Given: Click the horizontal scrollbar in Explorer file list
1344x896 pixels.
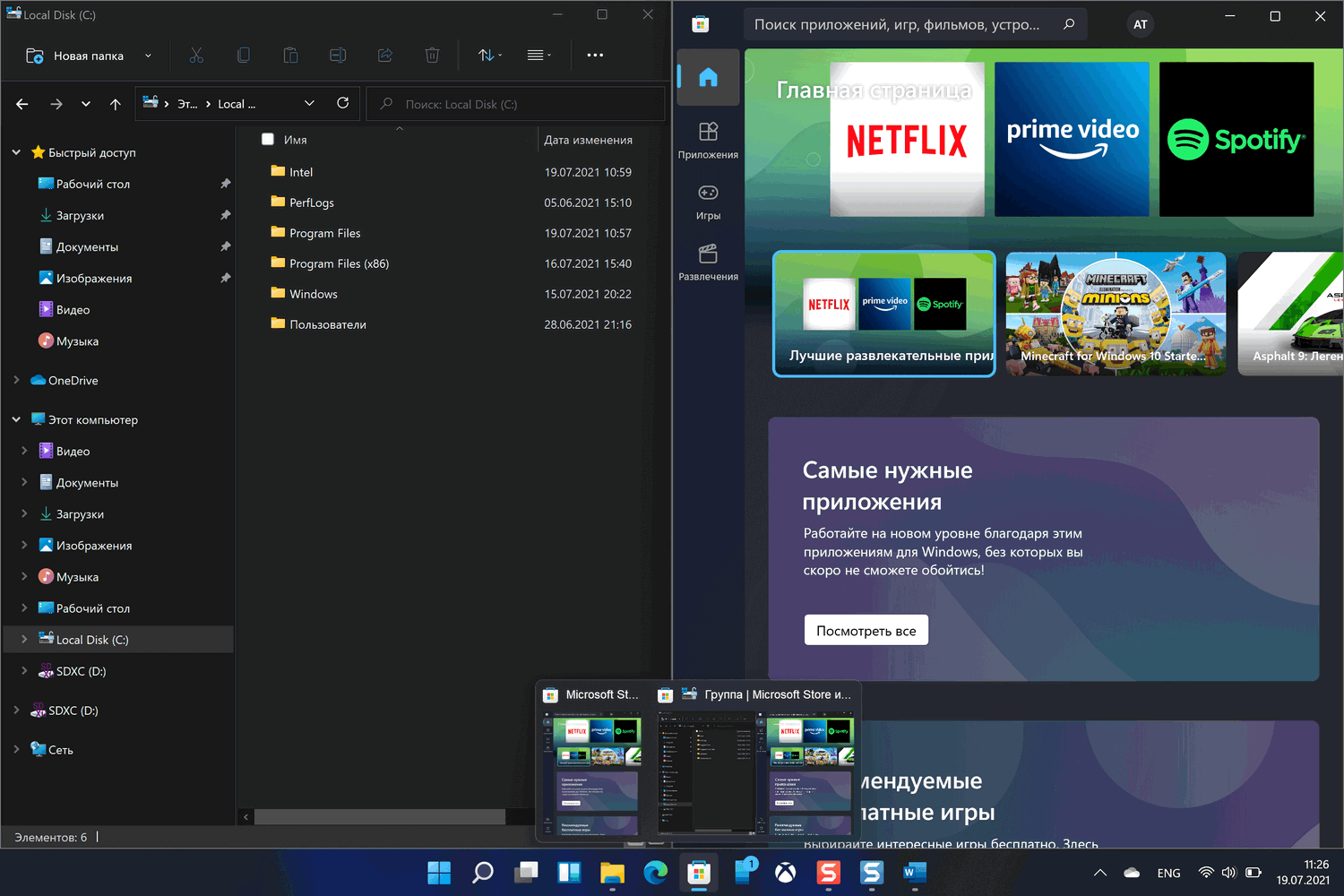Looking at the screenshot, I should pos(380,817).
